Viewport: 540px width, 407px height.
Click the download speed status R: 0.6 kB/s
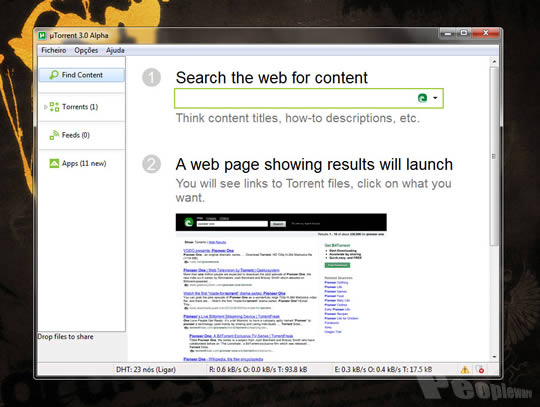(x=258, y=369)
